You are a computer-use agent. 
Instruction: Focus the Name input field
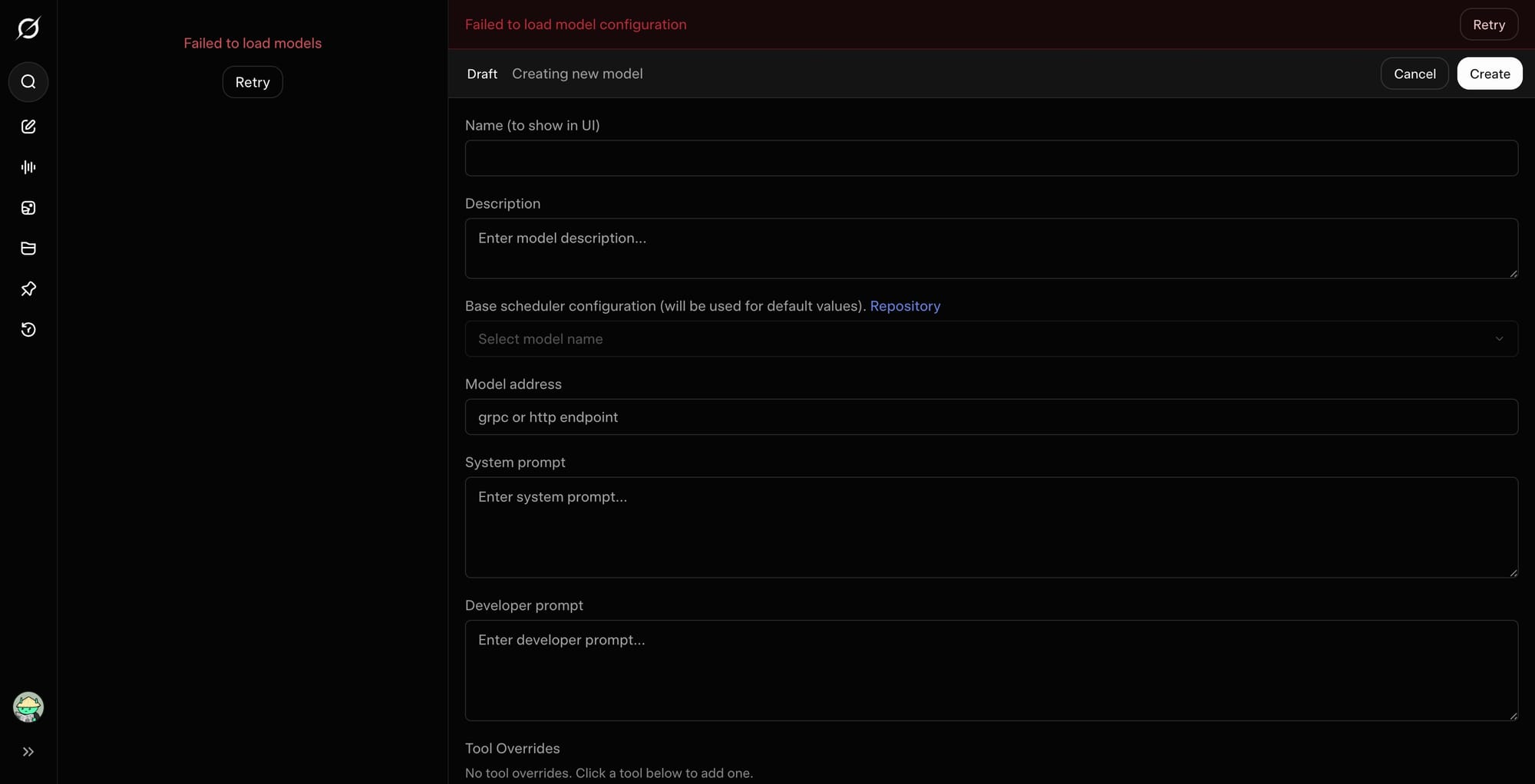coord(991,158)
